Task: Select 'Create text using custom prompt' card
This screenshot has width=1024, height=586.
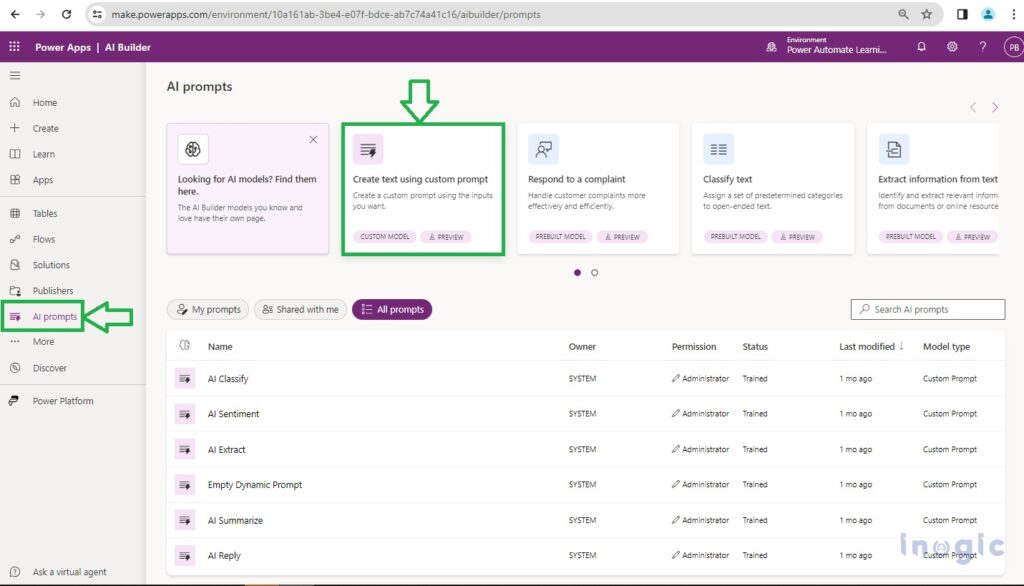Action: (x=422, y=188)
